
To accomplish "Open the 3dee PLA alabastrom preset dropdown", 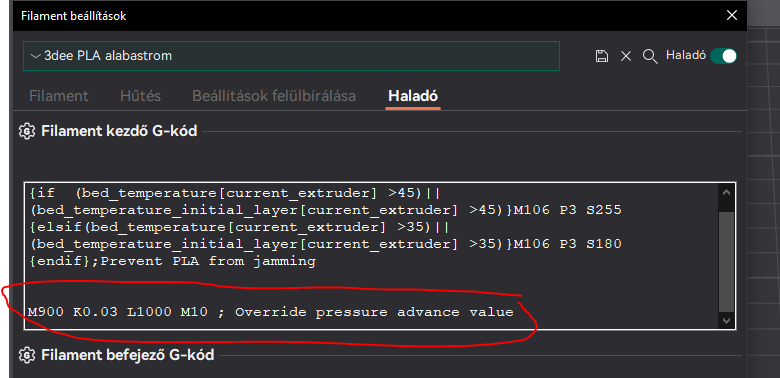I will pos(292,56).
